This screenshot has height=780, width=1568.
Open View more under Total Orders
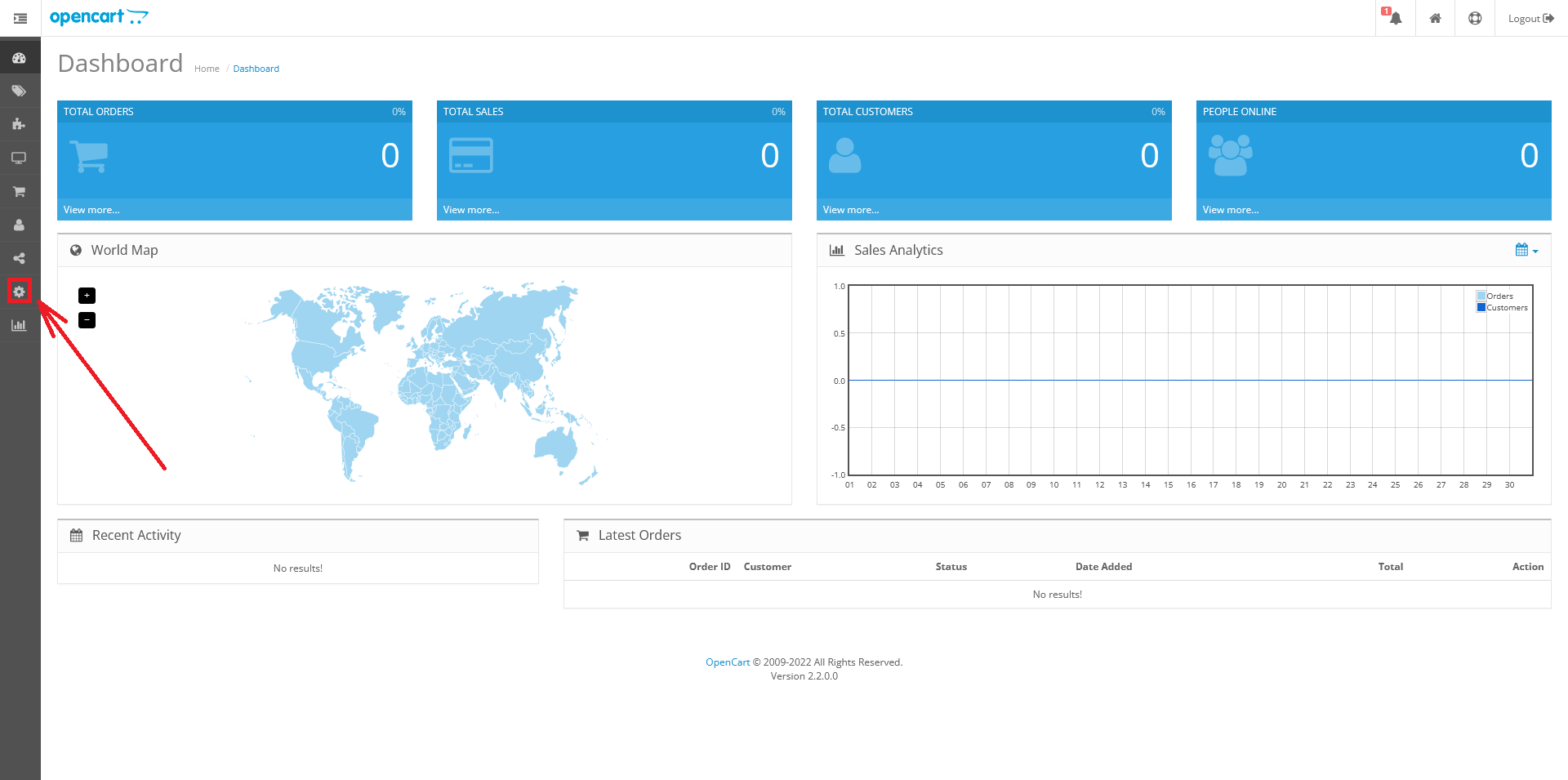click(91, 210)
